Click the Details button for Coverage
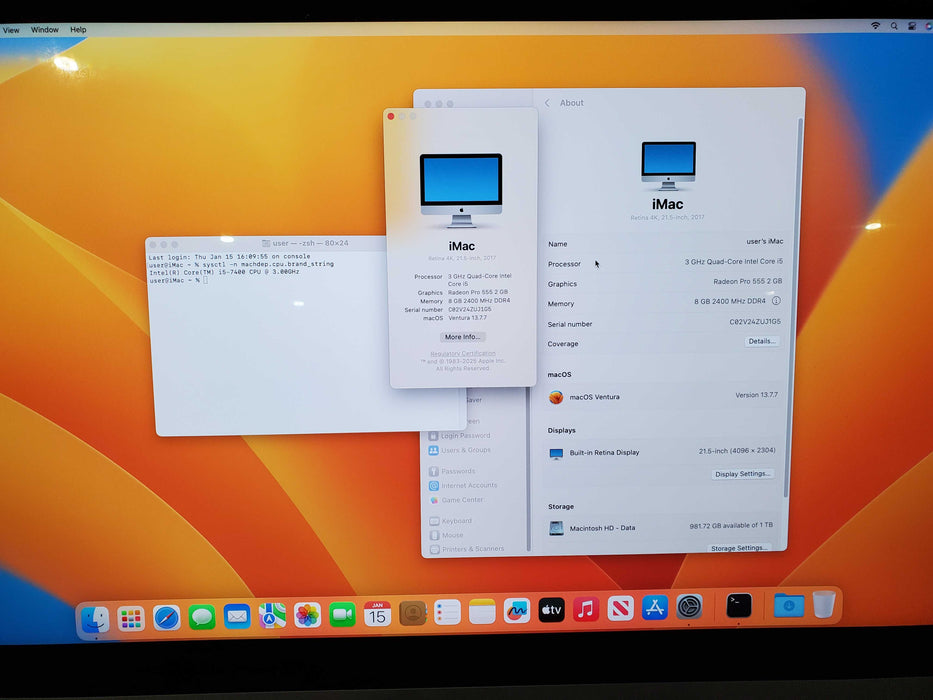Viewport: 933px width, 700px height. (x=762, y=342)
